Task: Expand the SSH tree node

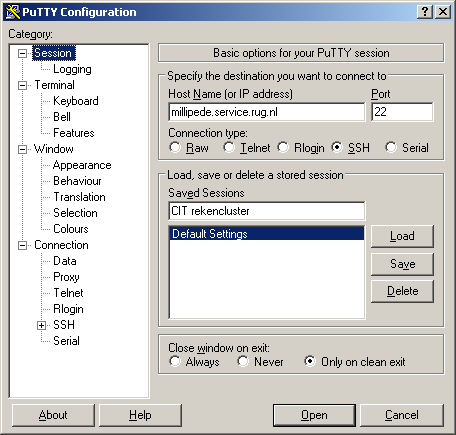Action: pyautogui.click(x=41, y=325)
